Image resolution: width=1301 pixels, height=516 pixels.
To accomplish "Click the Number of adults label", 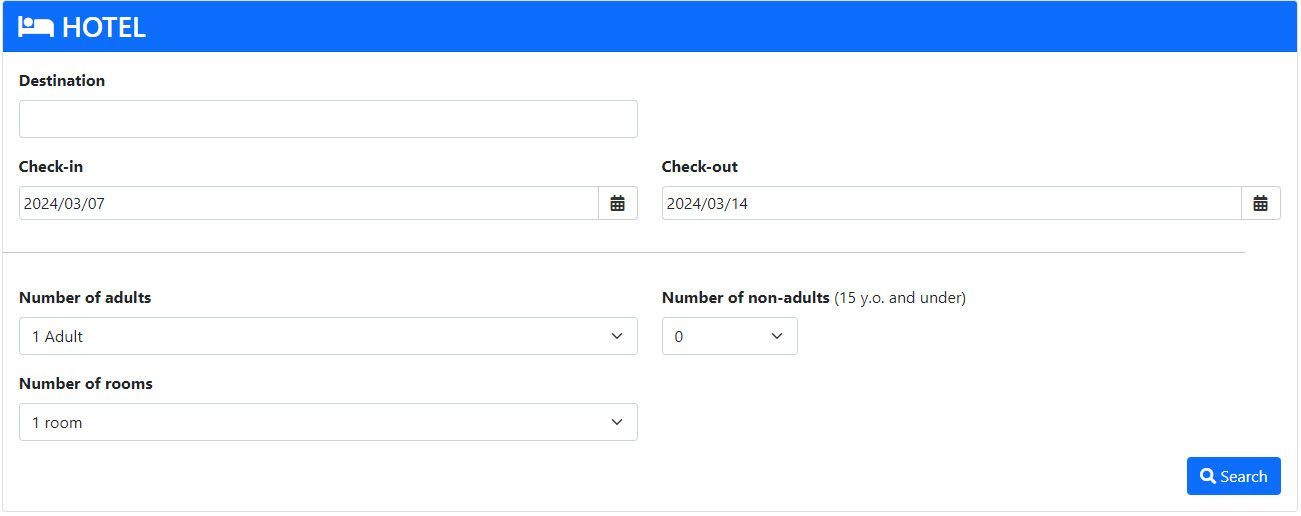I will 85,298.
